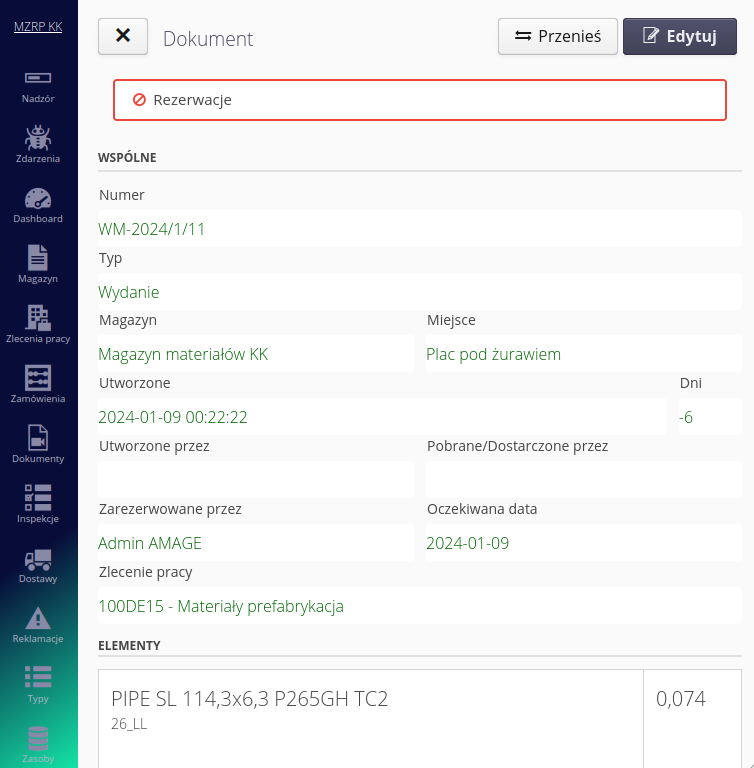Open Dostawy truck icon
The image size is (754, 768).
38,558
